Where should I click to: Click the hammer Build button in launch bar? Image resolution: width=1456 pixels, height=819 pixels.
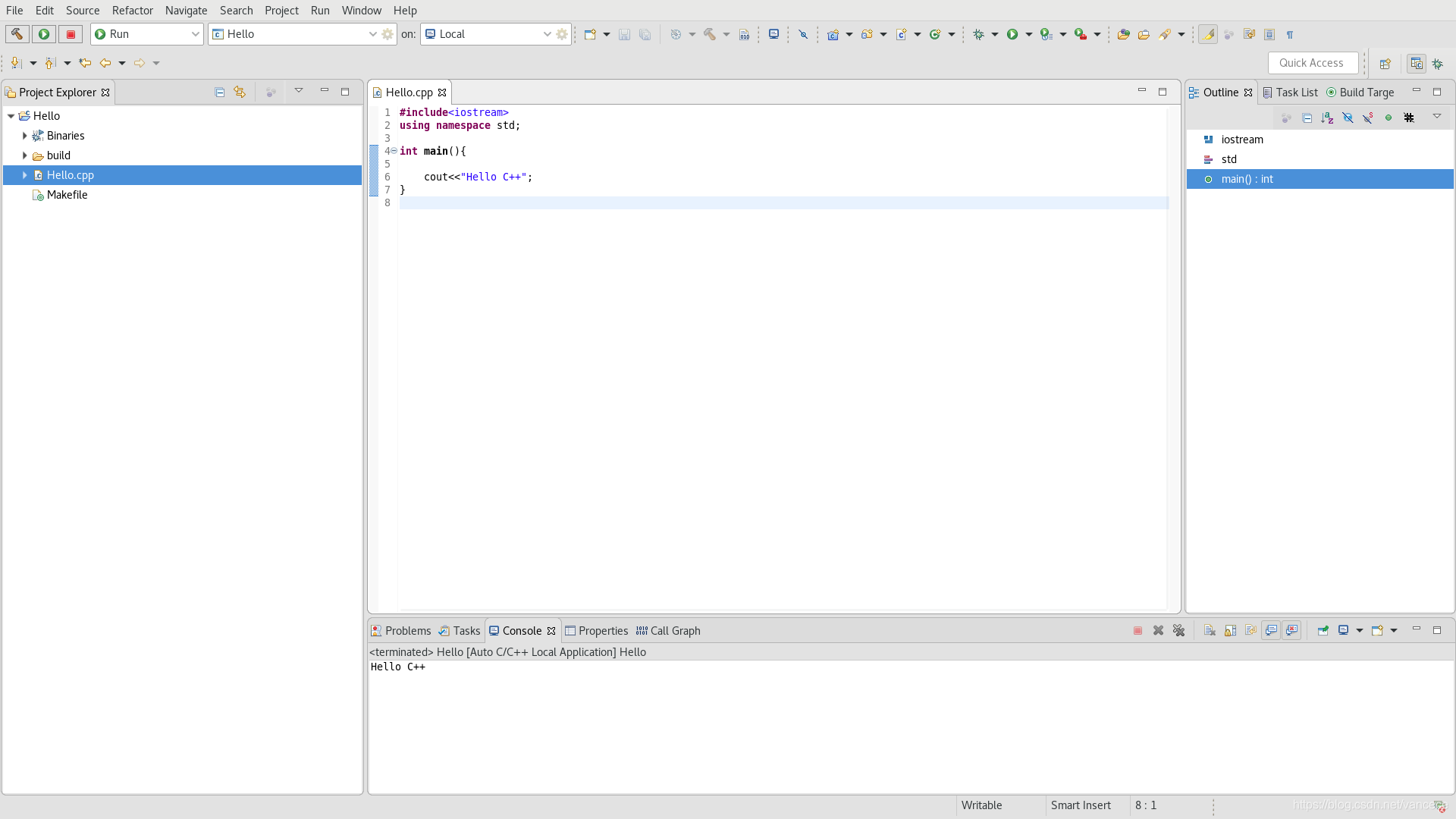coord(17,34)
